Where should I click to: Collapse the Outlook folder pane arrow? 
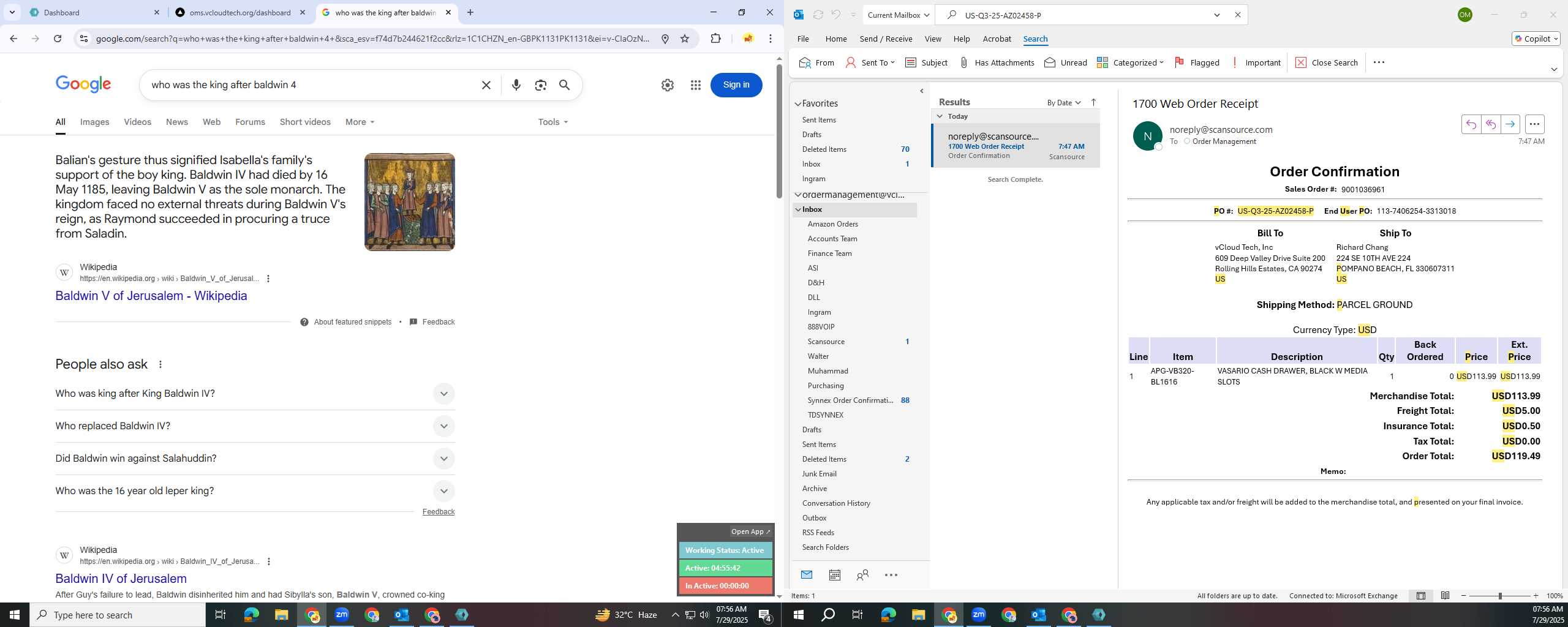[921, 91]
